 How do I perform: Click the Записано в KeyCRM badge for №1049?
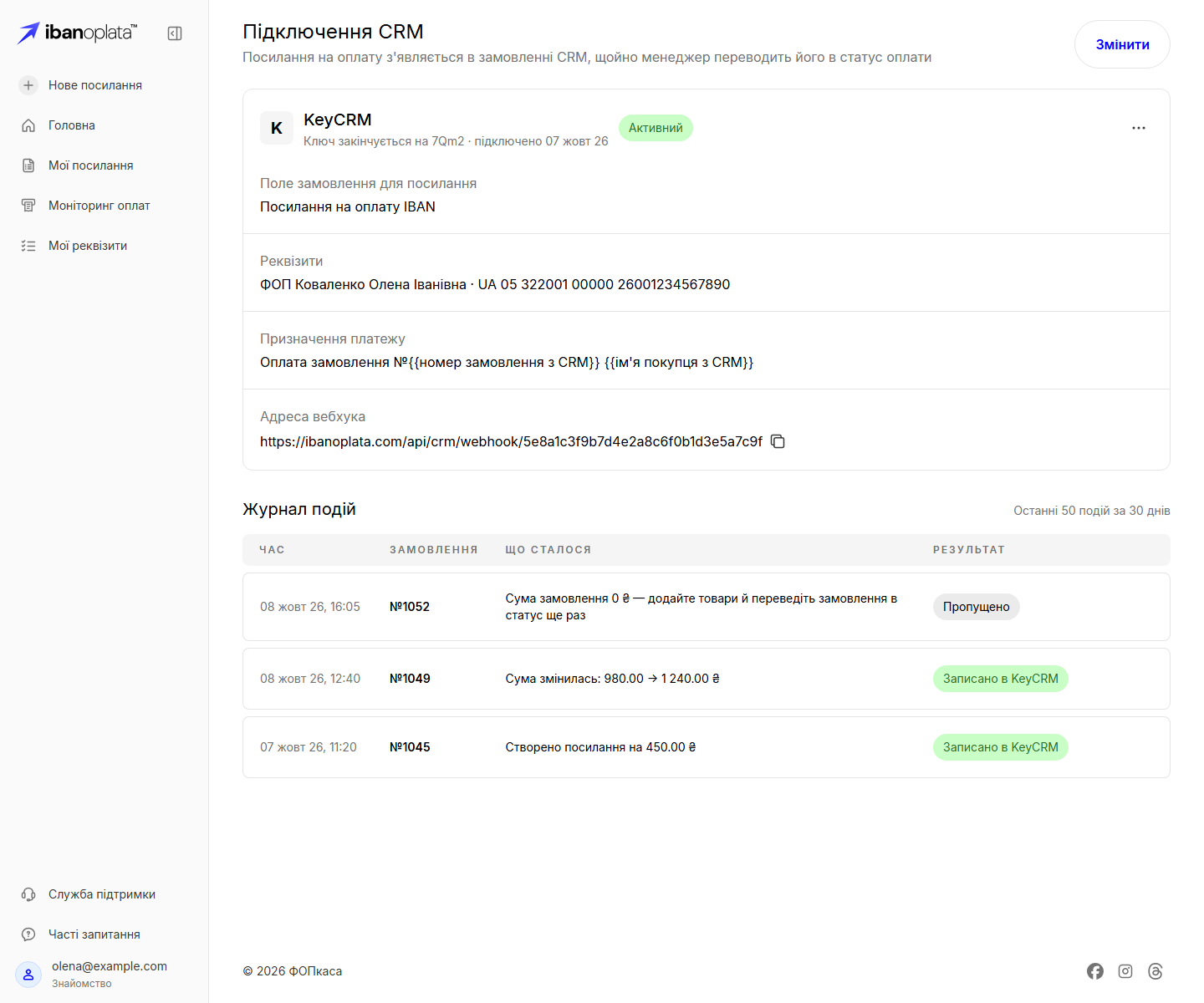coord(1000,679)
